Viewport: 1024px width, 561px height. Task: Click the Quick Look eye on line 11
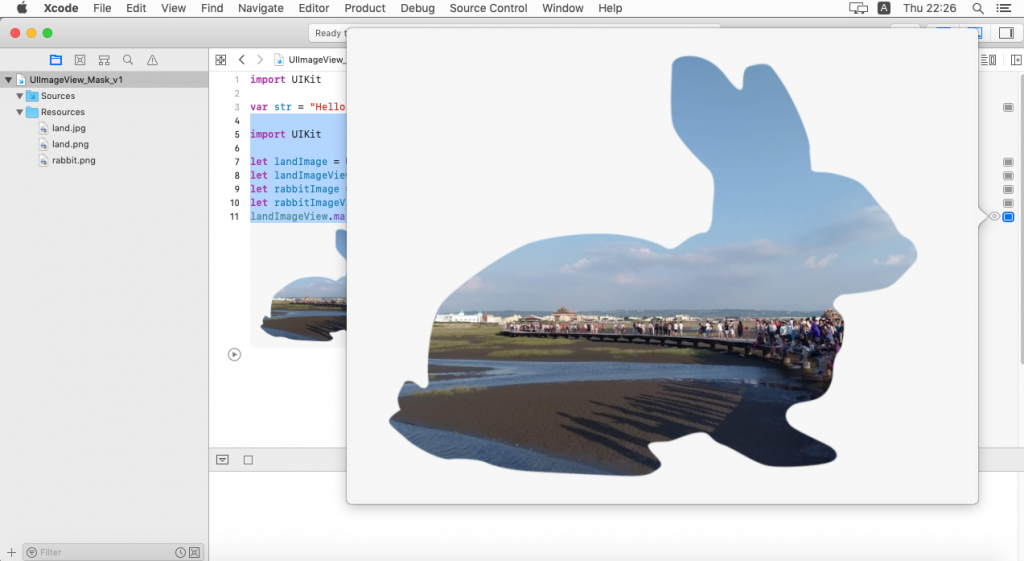pyautogui.click(x=994, y=217)
